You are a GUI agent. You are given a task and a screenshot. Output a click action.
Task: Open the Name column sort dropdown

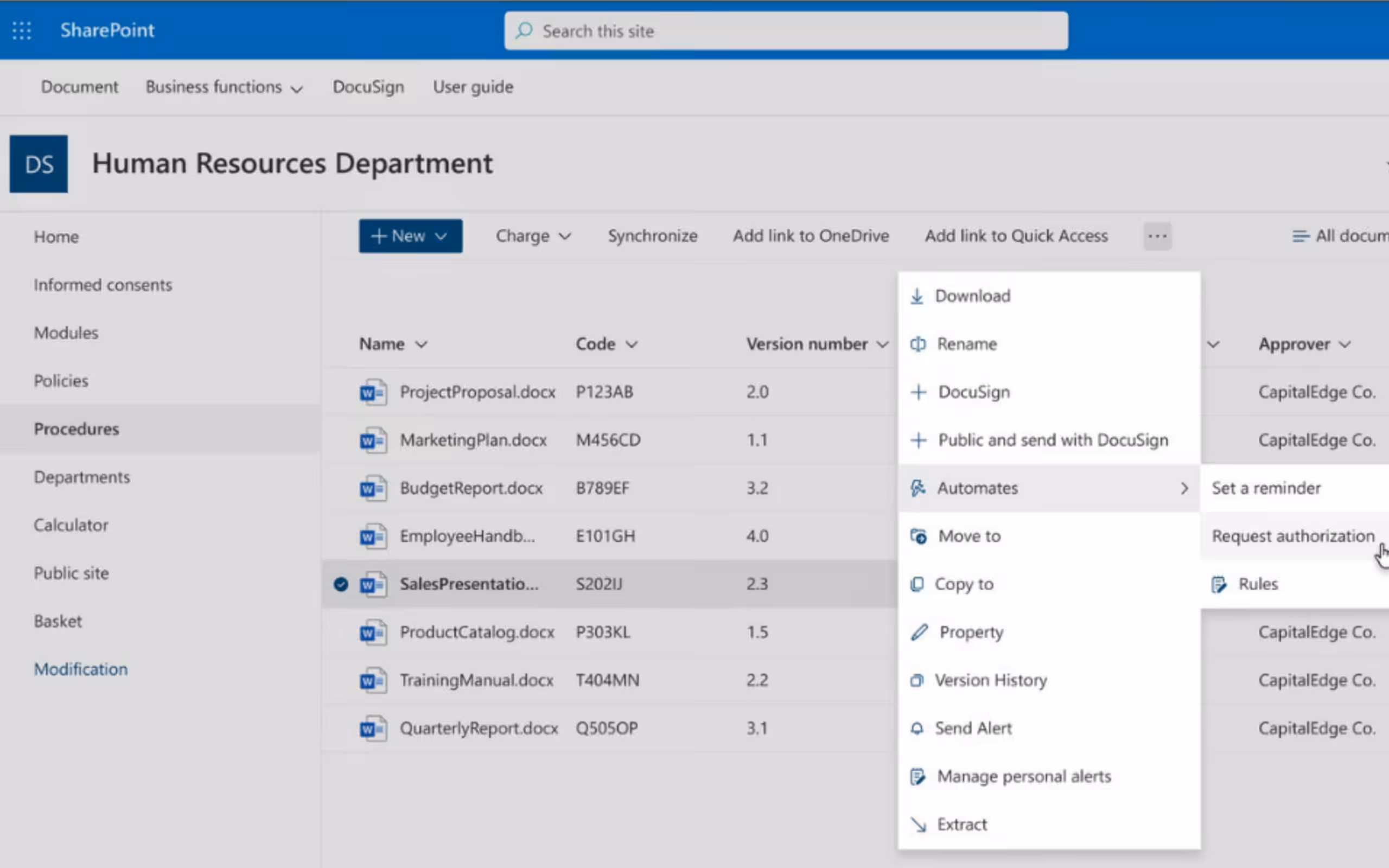(421, 344)
